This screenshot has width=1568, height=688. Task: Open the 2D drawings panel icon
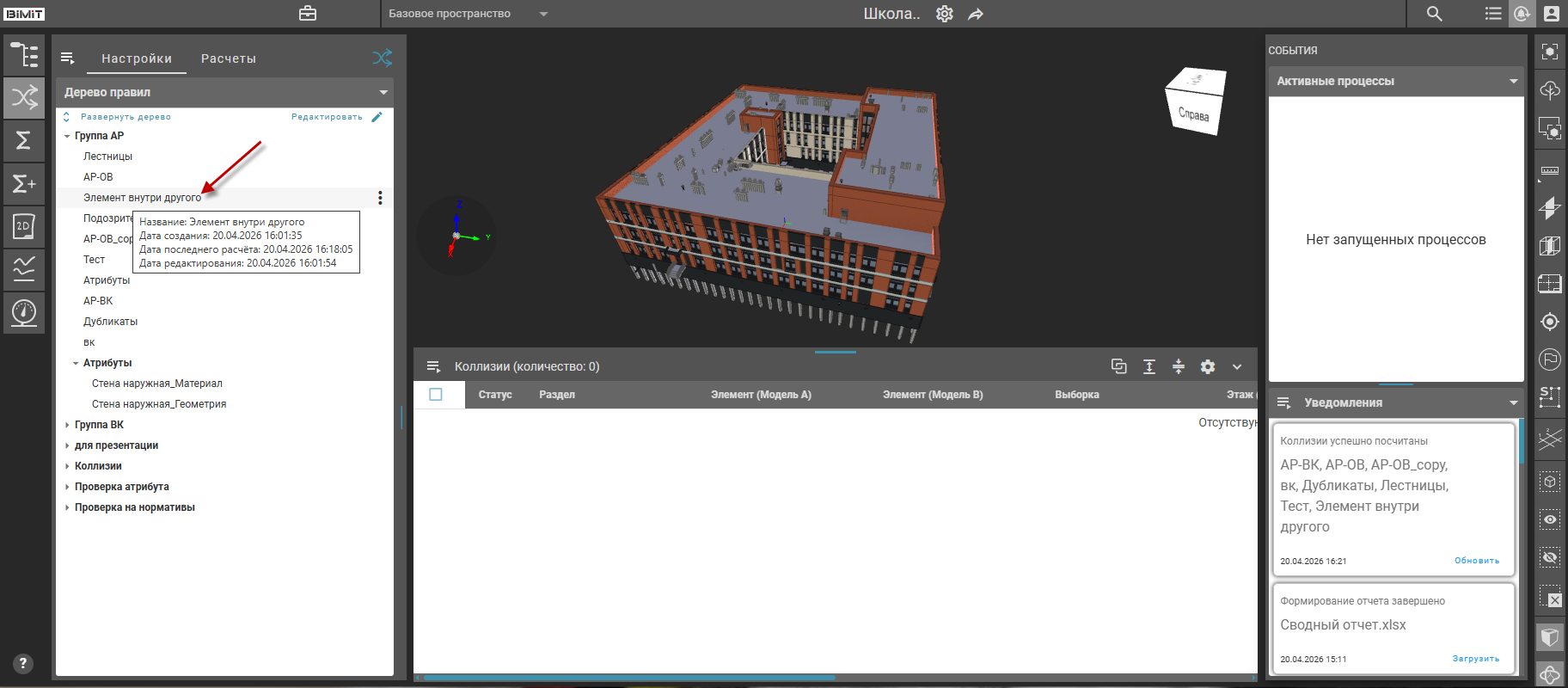coord(24,226)
